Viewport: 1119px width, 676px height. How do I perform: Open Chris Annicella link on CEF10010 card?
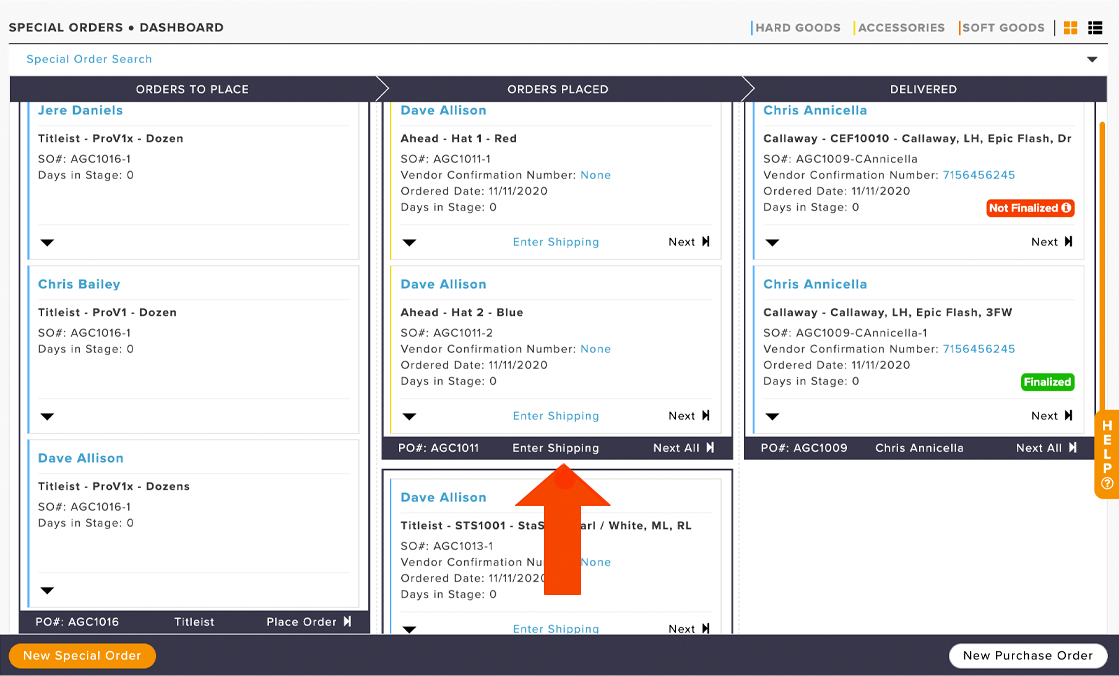(x=815, y=111)
